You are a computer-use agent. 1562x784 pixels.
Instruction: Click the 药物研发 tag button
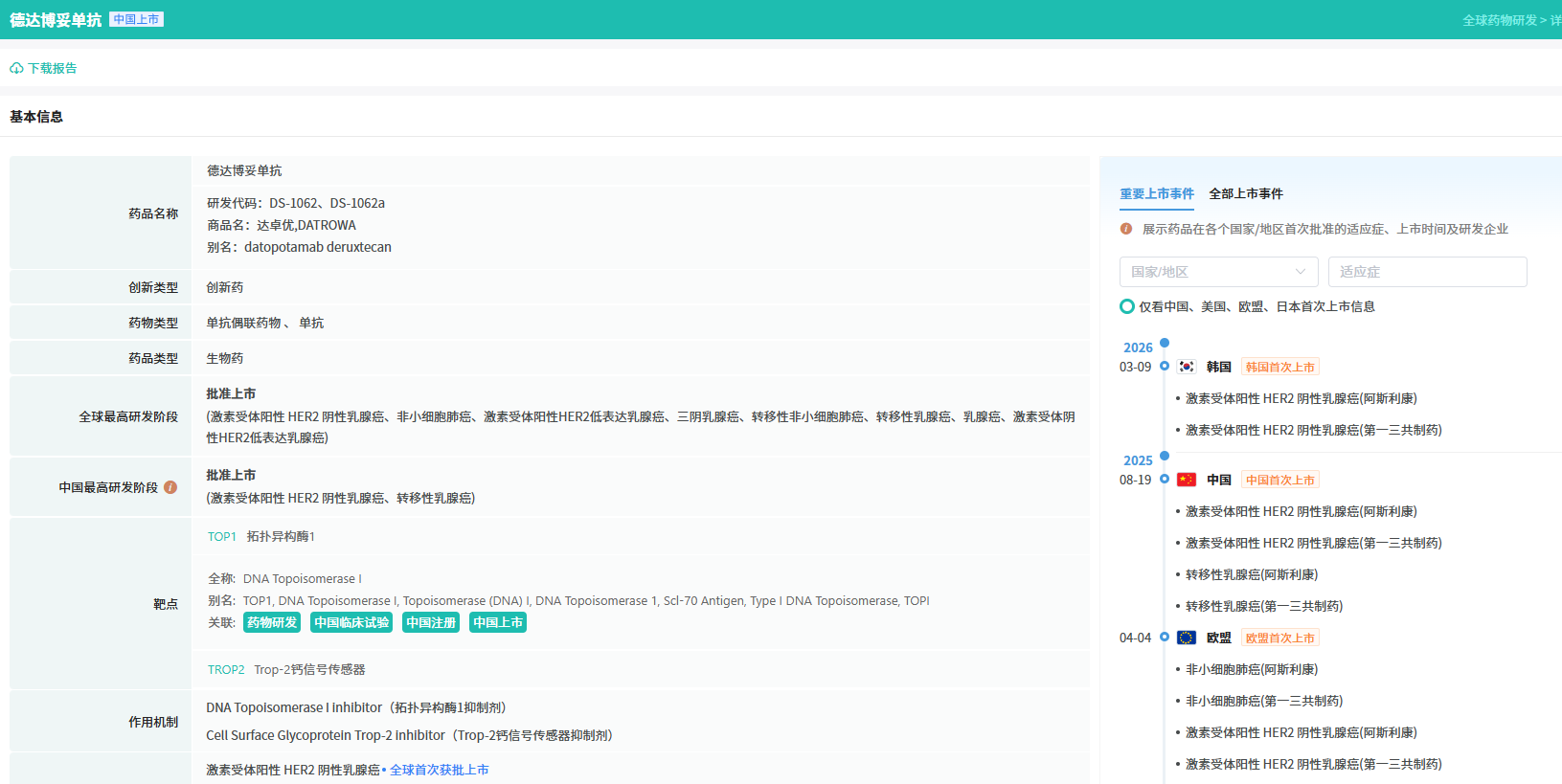click(x=272, y=622)
